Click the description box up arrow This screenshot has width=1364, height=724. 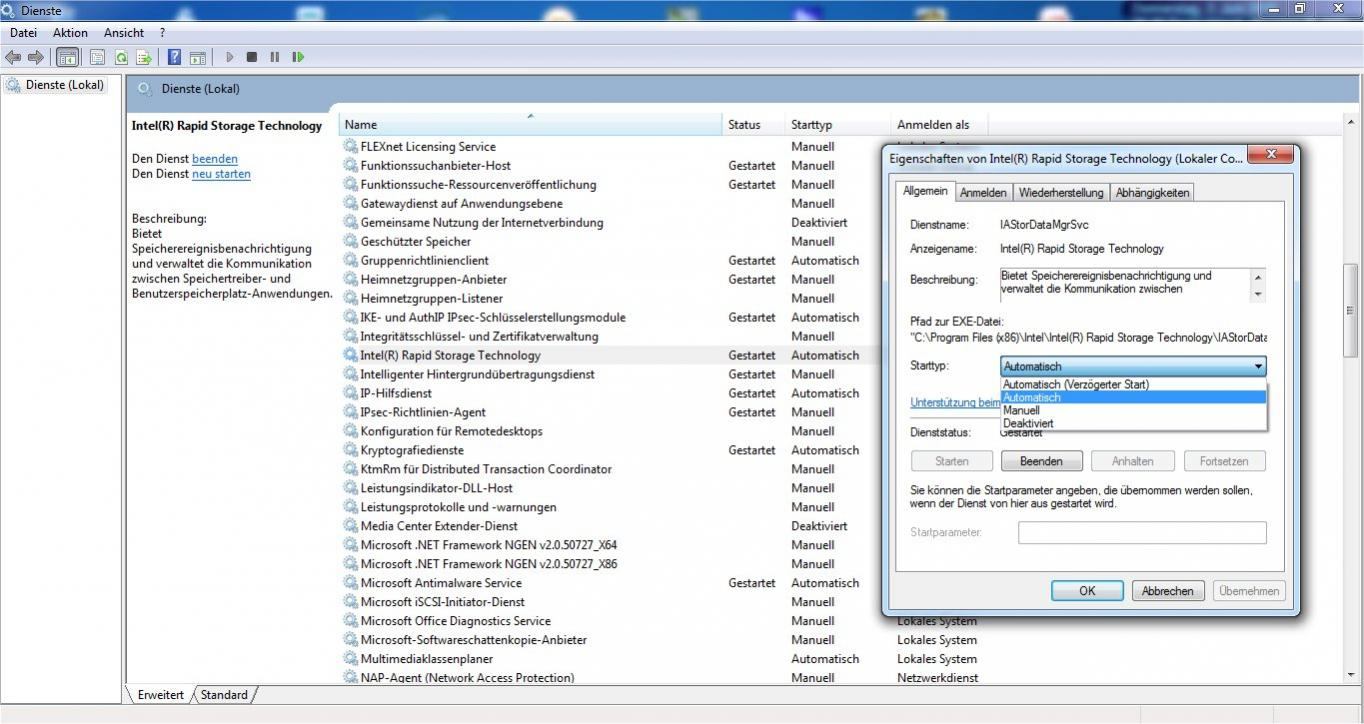[x=1258, y=276]
